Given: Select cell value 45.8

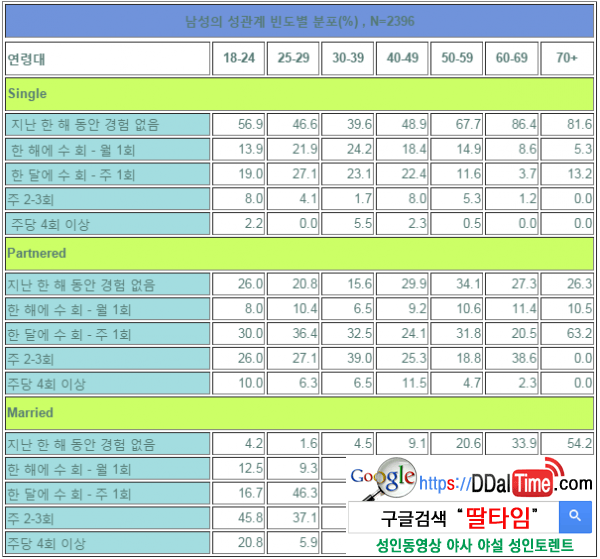Looking at the screenshot, I should [x=239, y=518].
